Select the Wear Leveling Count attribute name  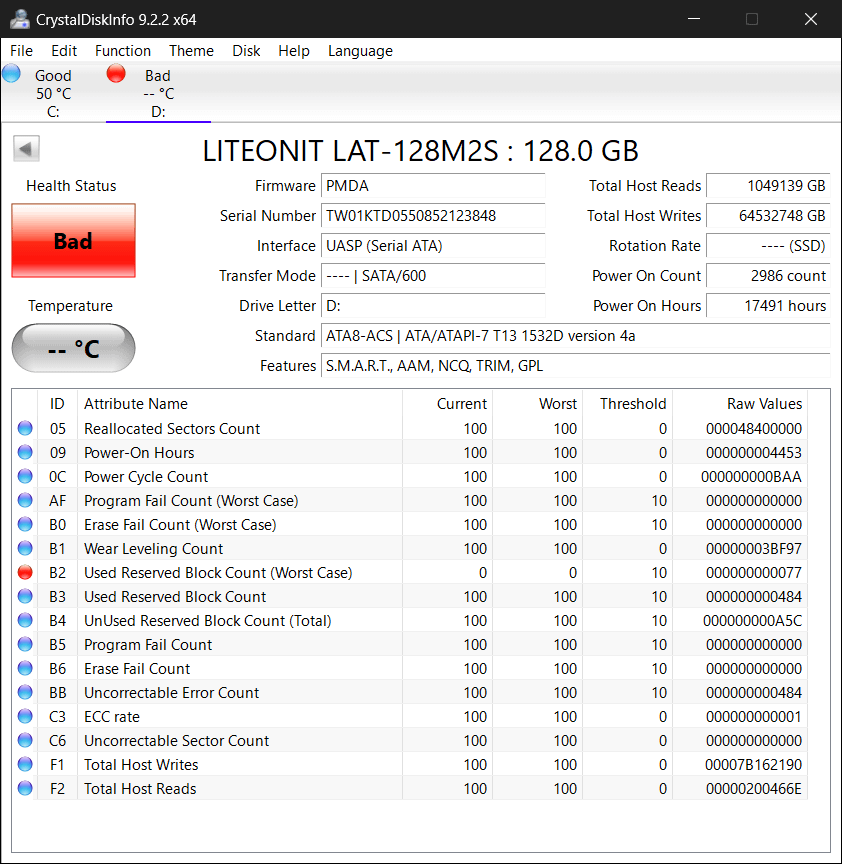(x=154, y=548)
